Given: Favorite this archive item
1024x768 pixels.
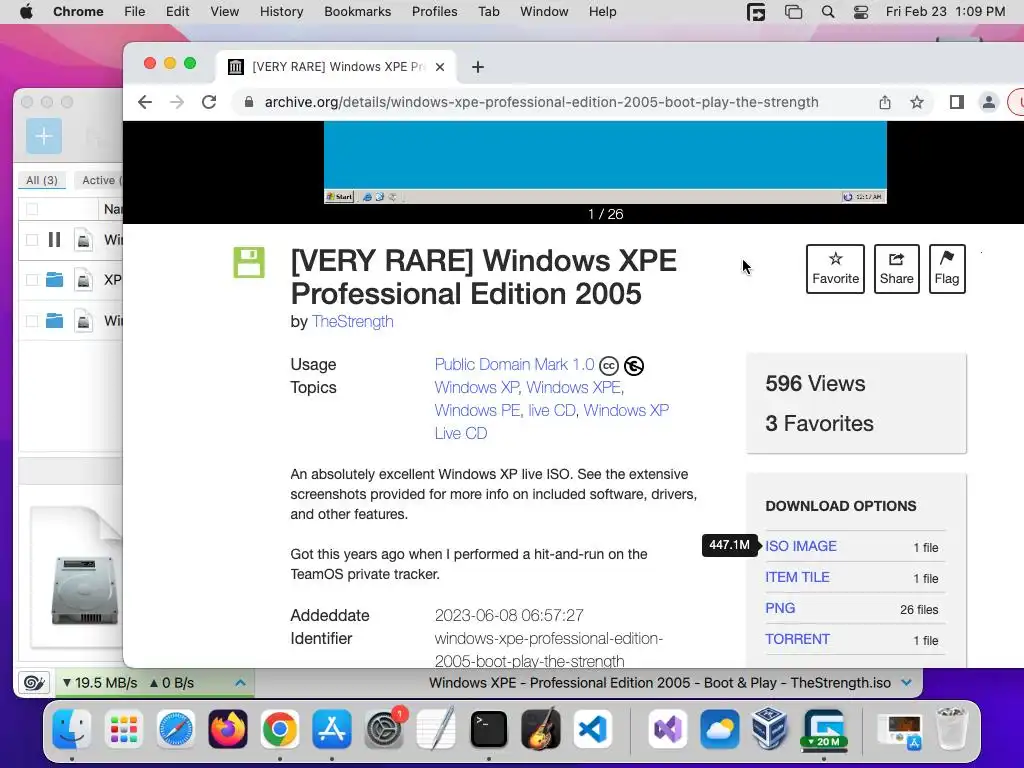Looking at the screenshot, I should 835,269.
